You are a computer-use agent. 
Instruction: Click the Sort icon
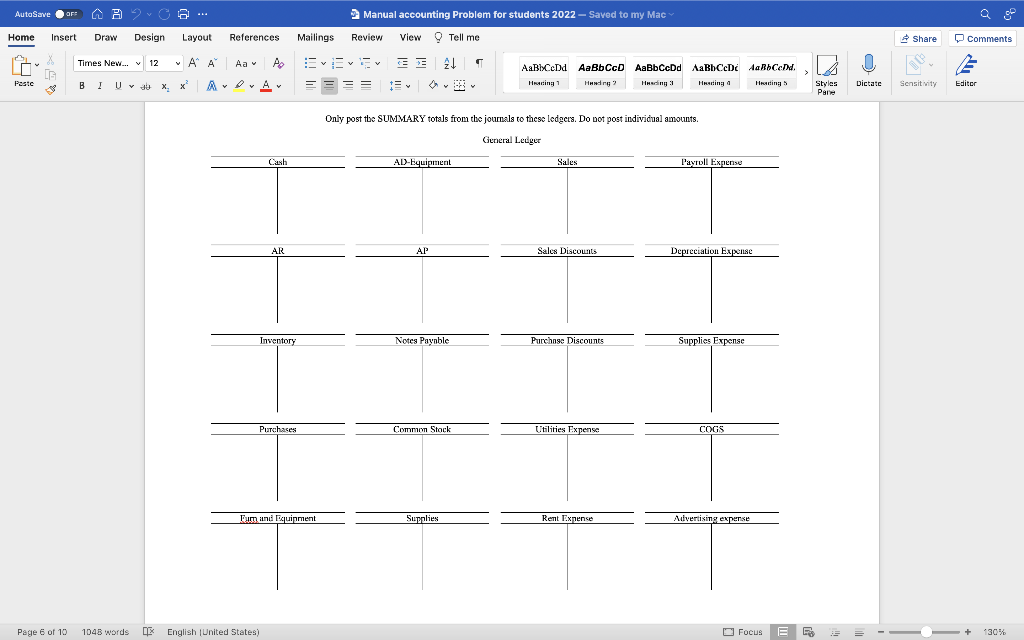pyautogui.click(x=450, y=63)
